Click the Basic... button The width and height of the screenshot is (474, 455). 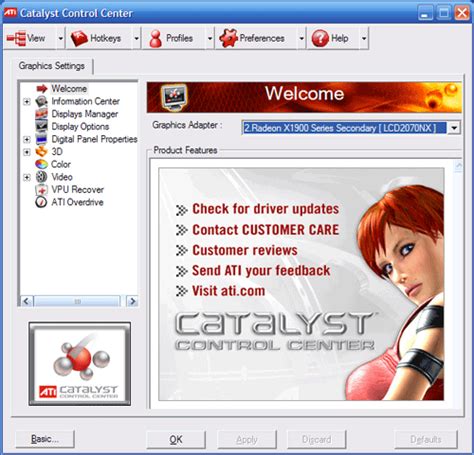(x=45, y=439)
